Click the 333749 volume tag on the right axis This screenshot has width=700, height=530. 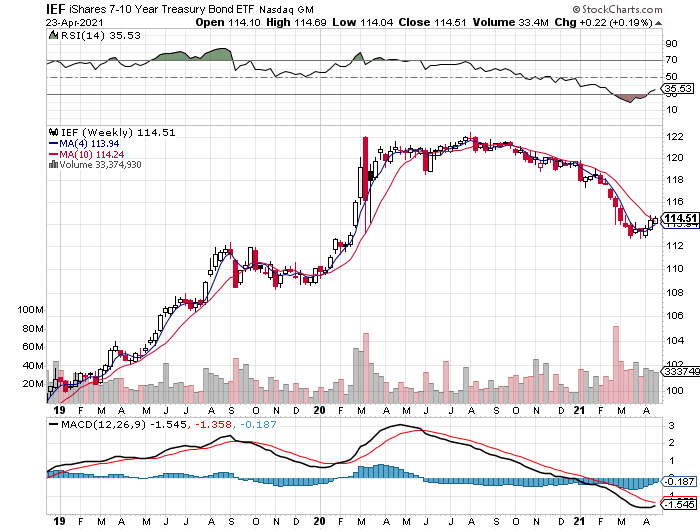681,371
